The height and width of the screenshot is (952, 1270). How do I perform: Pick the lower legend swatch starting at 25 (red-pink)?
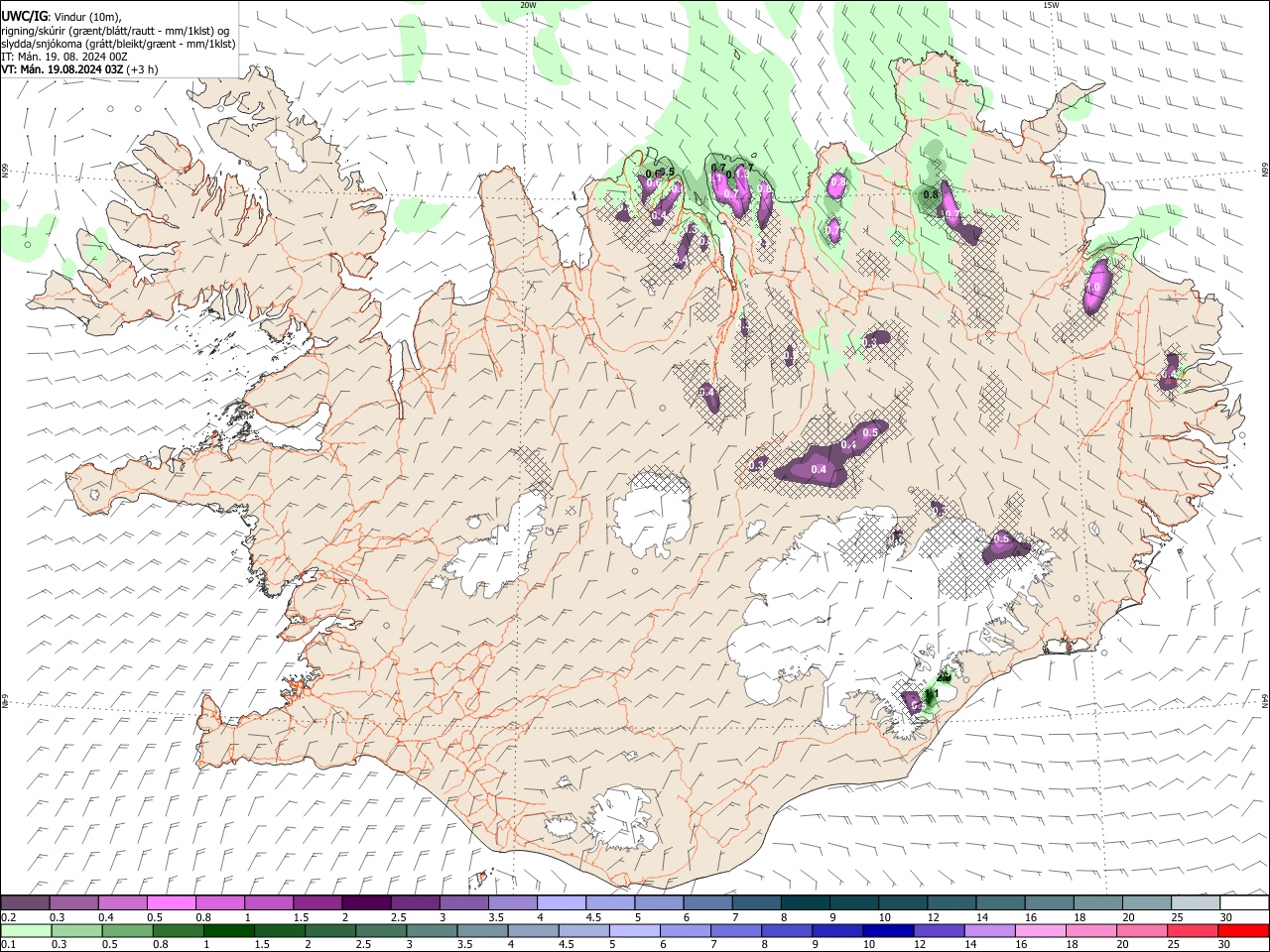coord(1193,930)
